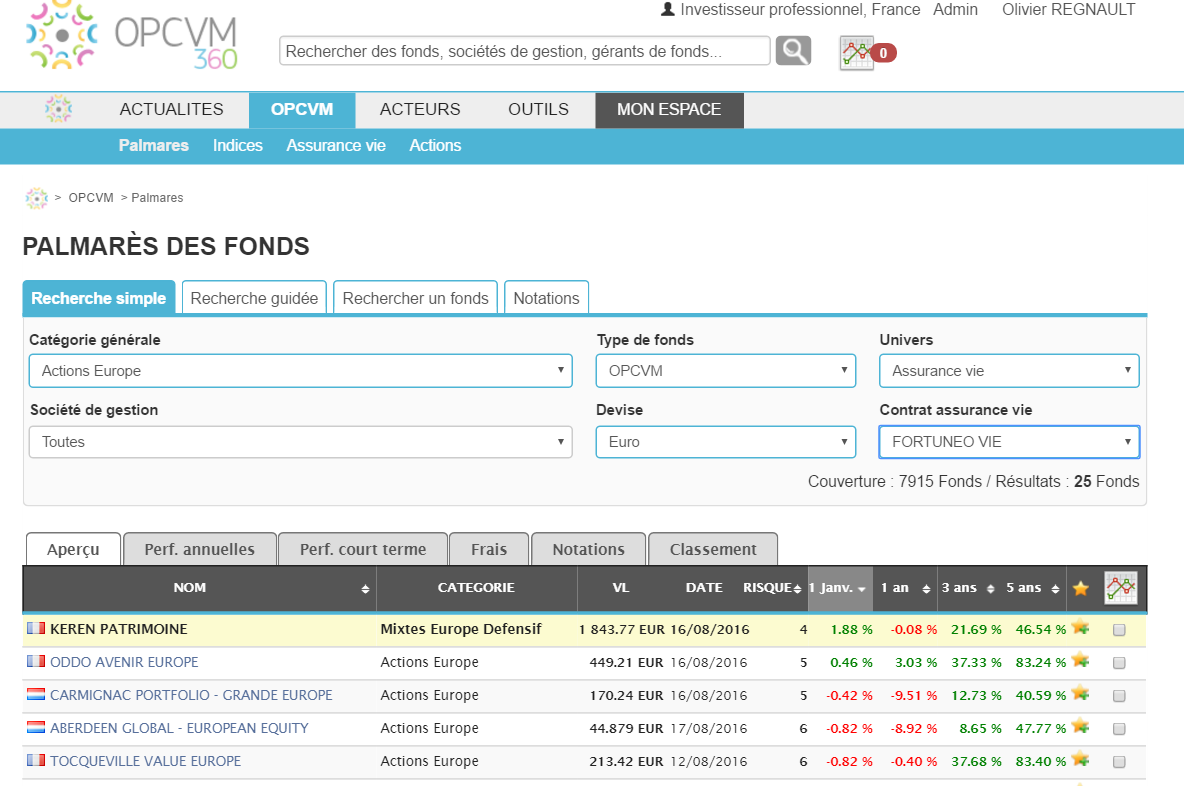Open the Assurance vie submenu link
Image resolution: width=1184 pixels, height=786 pixels.
click(336, 145)
